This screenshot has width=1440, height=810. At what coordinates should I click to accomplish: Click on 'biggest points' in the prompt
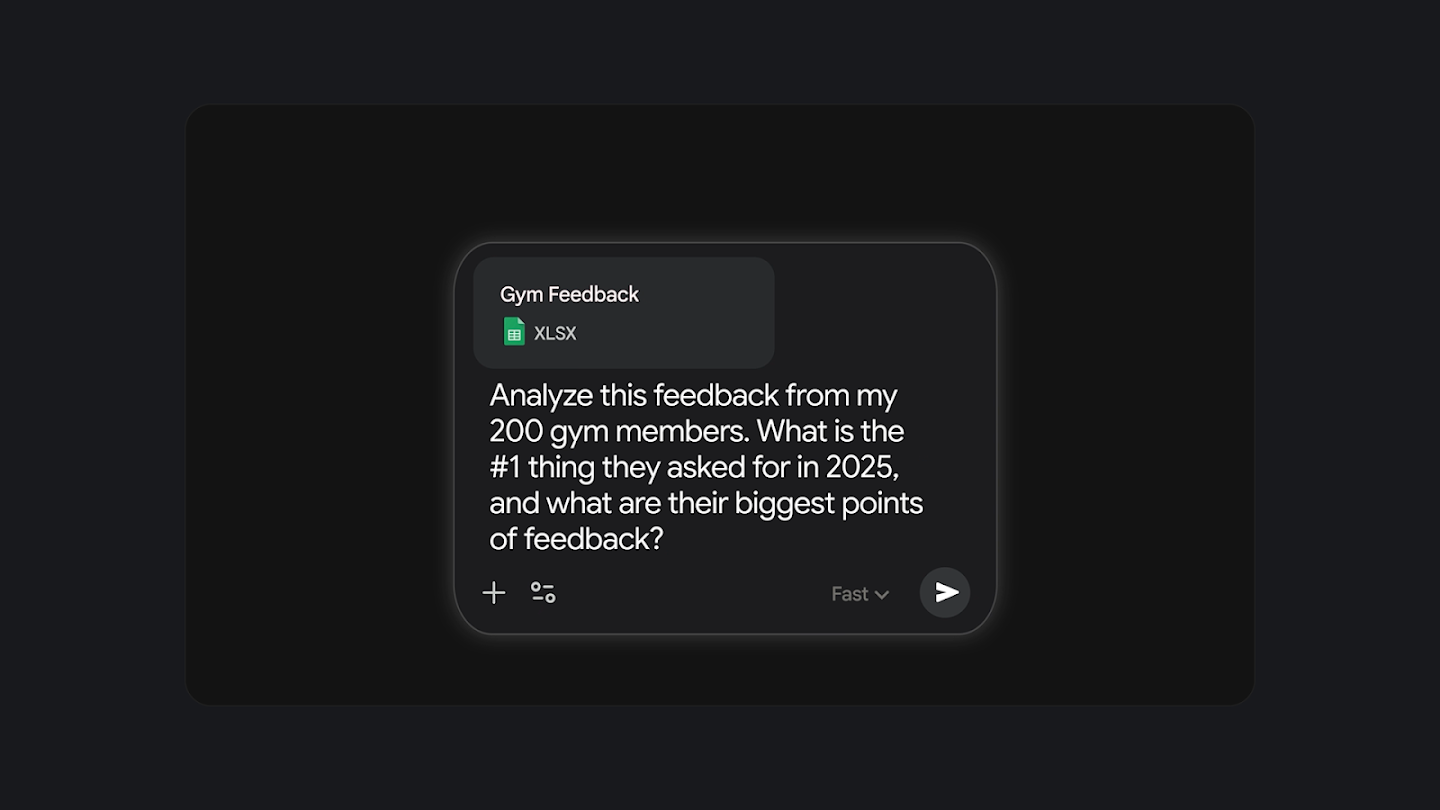828,504
